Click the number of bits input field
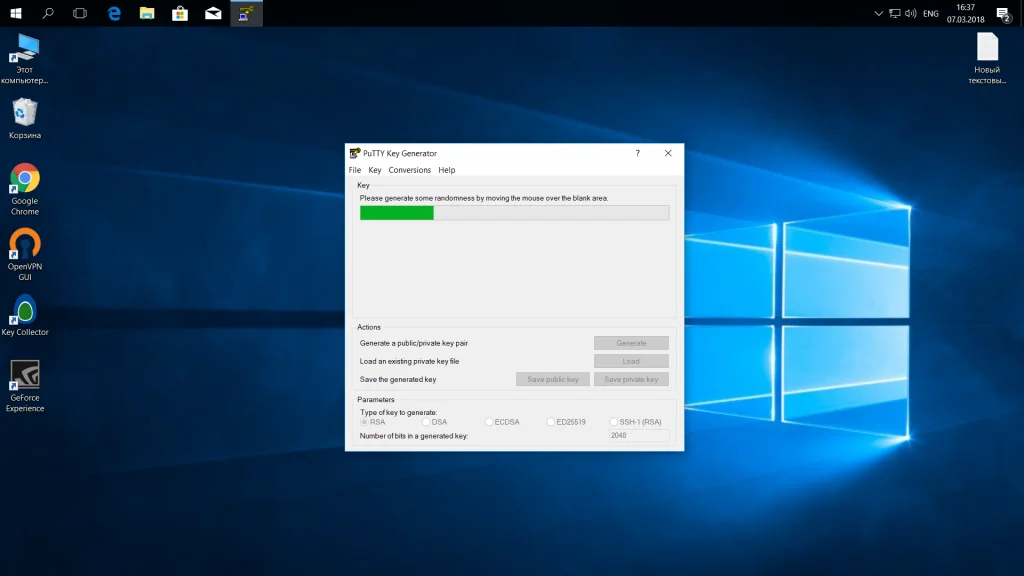 pos(639,436)
